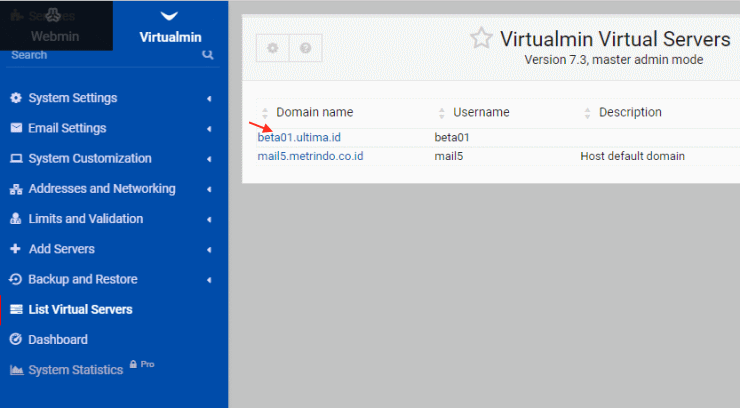Click the Addresses and Networking network icon
740x408 pixels.
[16, 189]
